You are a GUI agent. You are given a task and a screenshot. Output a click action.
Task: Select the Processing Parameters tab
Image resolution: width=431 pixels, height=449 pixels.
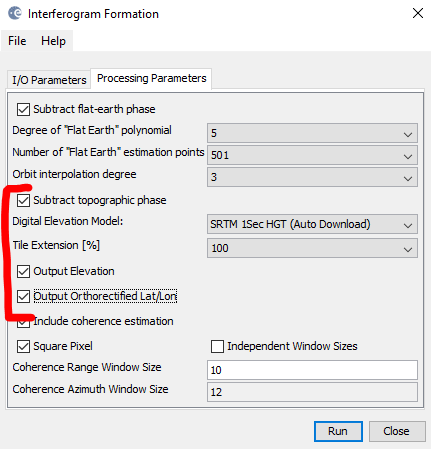[x=152, y=79]
